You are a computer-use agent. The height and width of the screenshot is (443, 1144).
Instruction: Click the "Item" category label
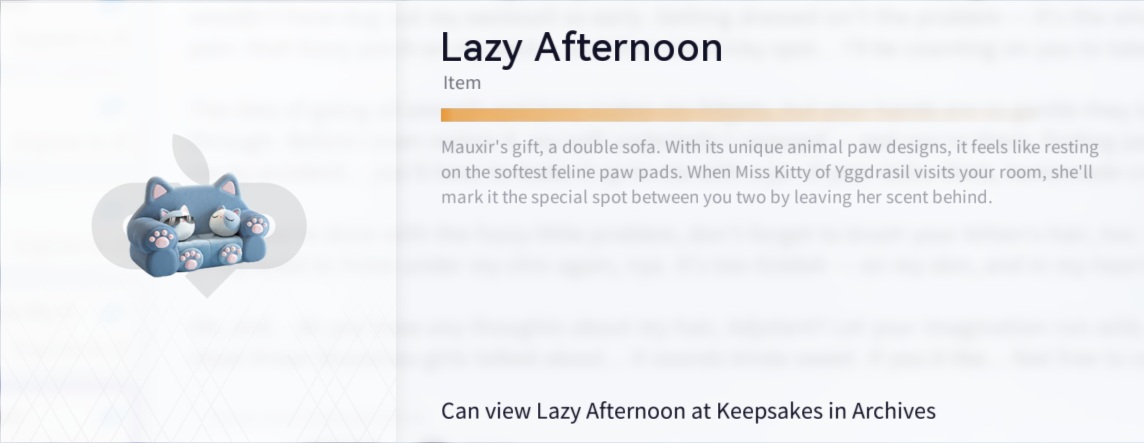coord(462,83)
